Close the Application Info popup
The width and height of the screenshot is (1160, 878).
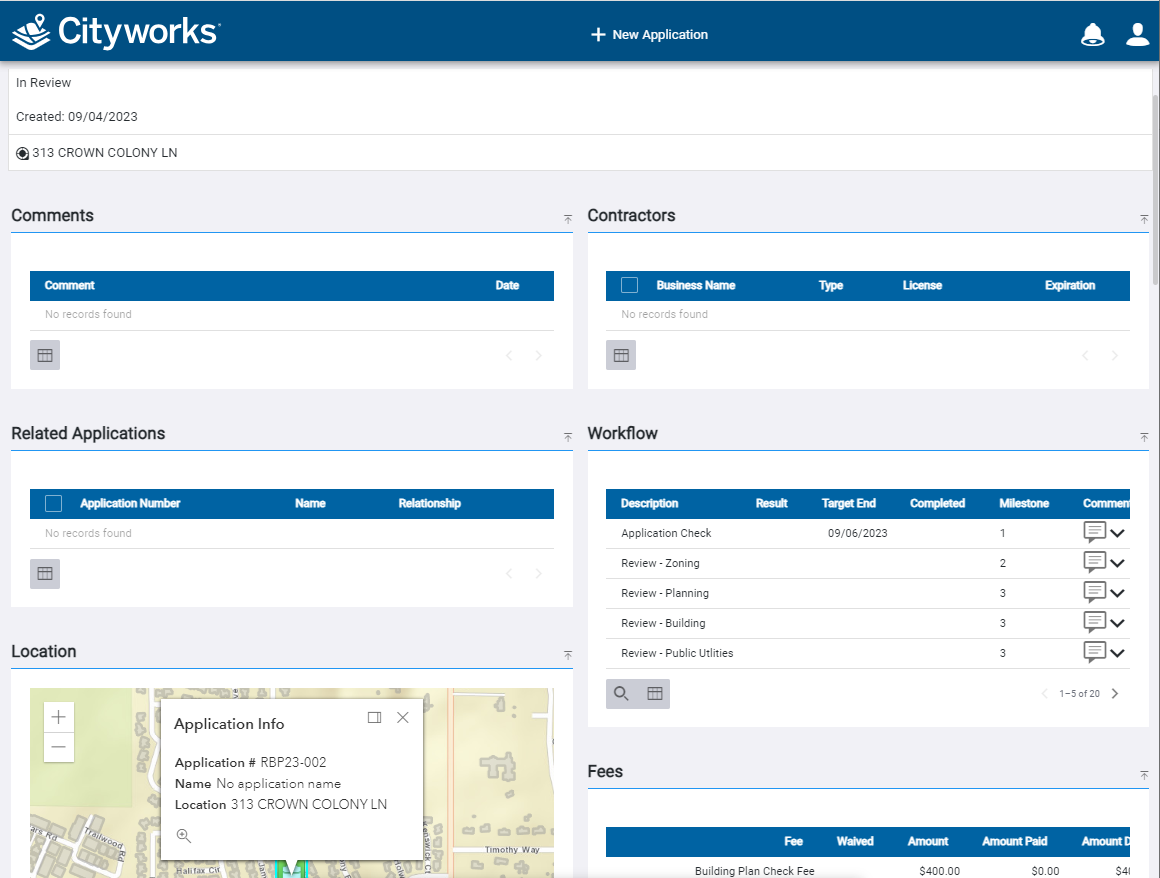tap(402, 717)
